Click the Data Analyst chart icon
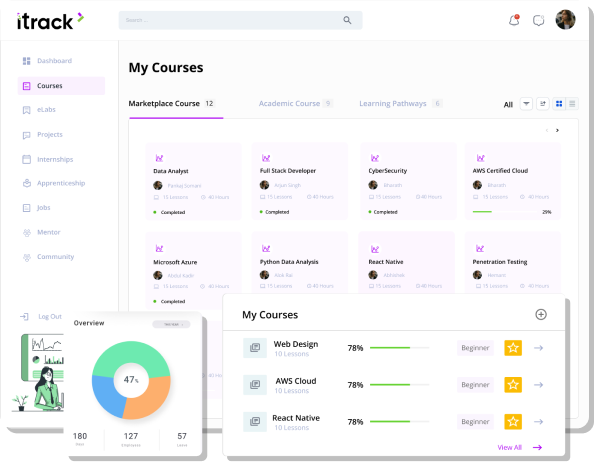The image size is (594, 462). coord(159,158)
